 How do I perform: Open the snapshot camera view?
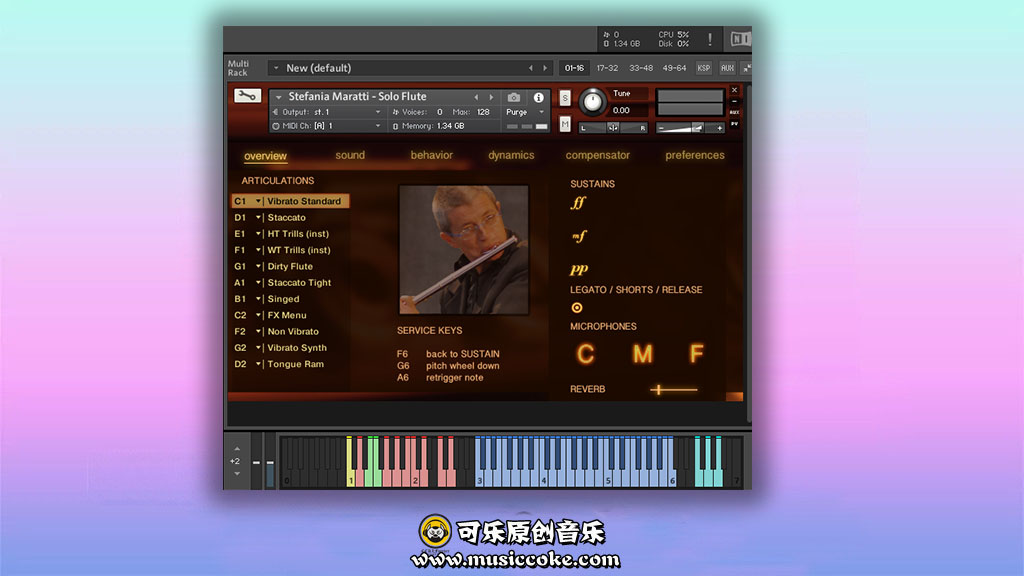514,97
